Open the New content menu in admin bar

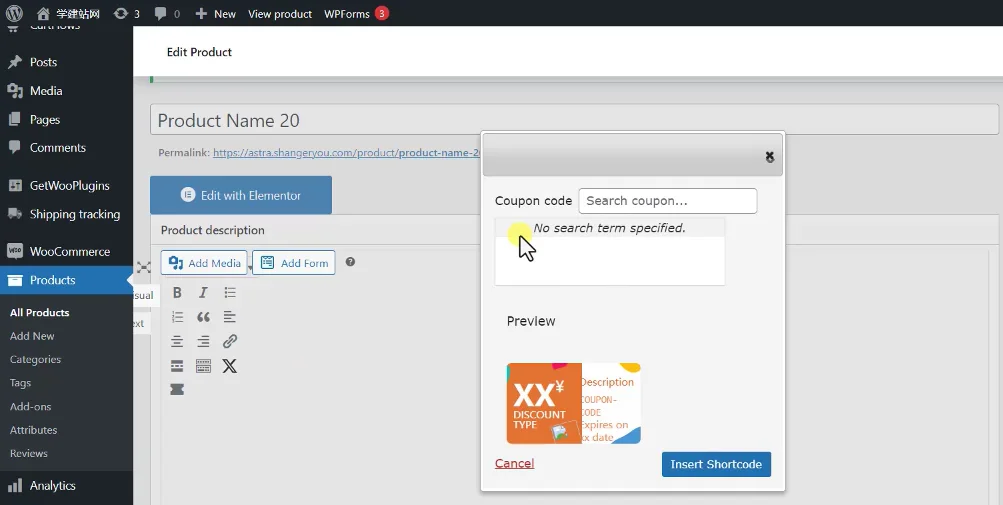pyautogui.click(x=215, y=14)
